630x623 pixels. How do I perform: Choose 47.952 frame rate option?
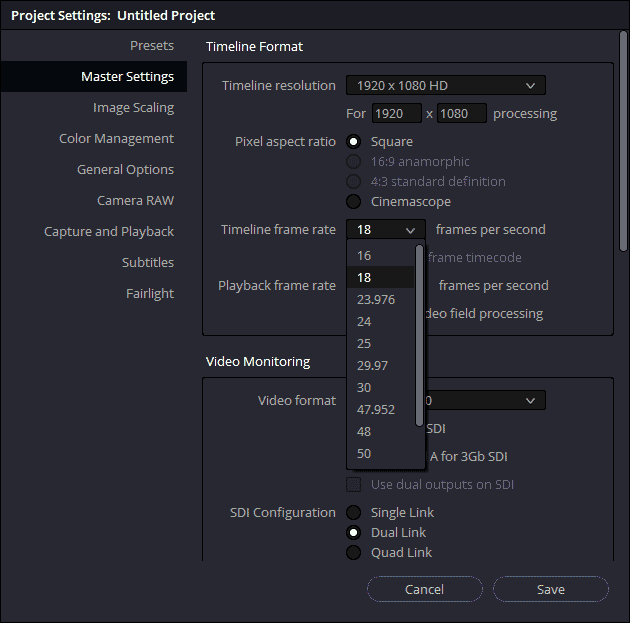coord(380,409)
